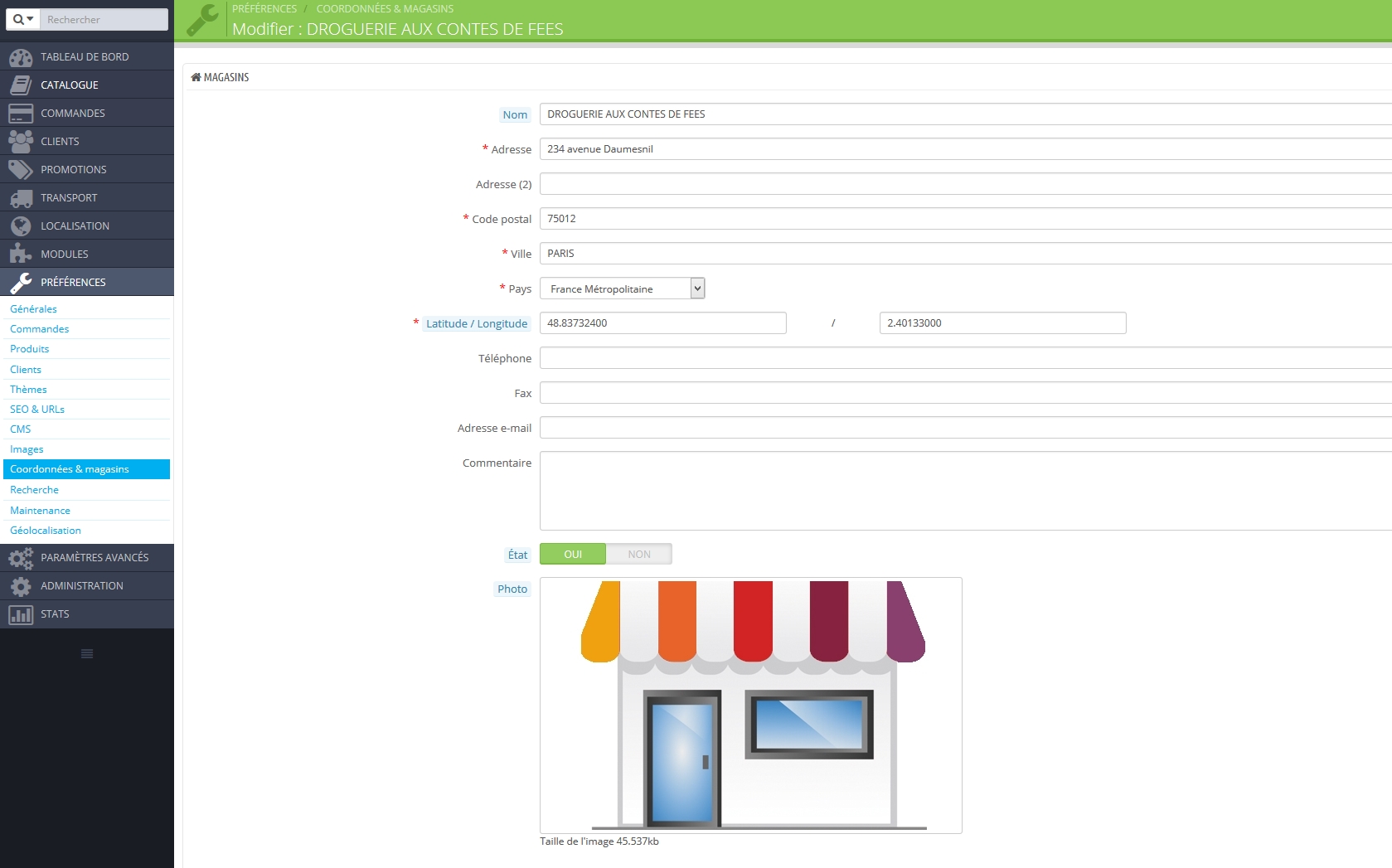The image size is (1392, 868).
Task: Click the search magnifier icon
Action: click(18, 19)
